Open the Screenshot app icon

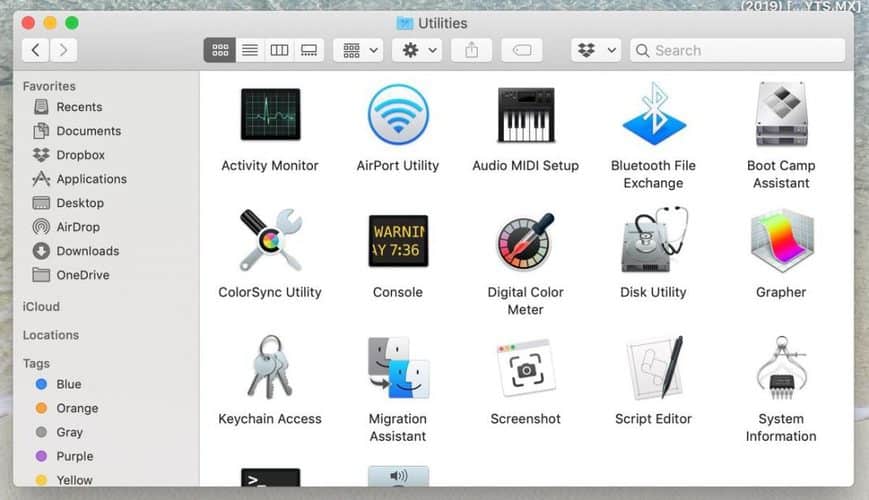[525, 368]
